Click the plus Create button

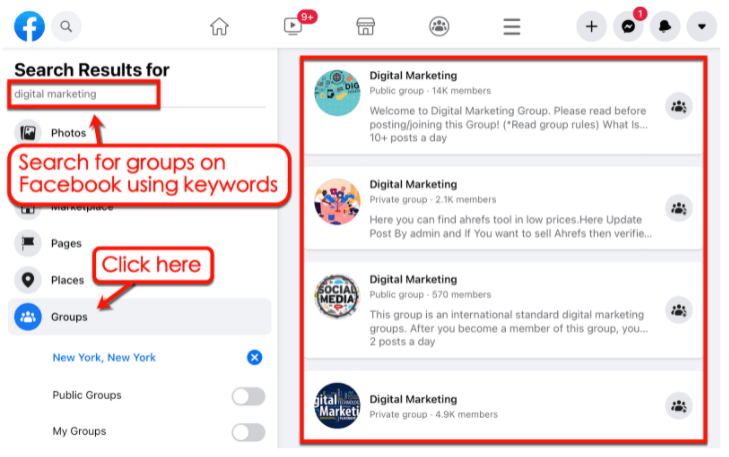coord(591,26)
